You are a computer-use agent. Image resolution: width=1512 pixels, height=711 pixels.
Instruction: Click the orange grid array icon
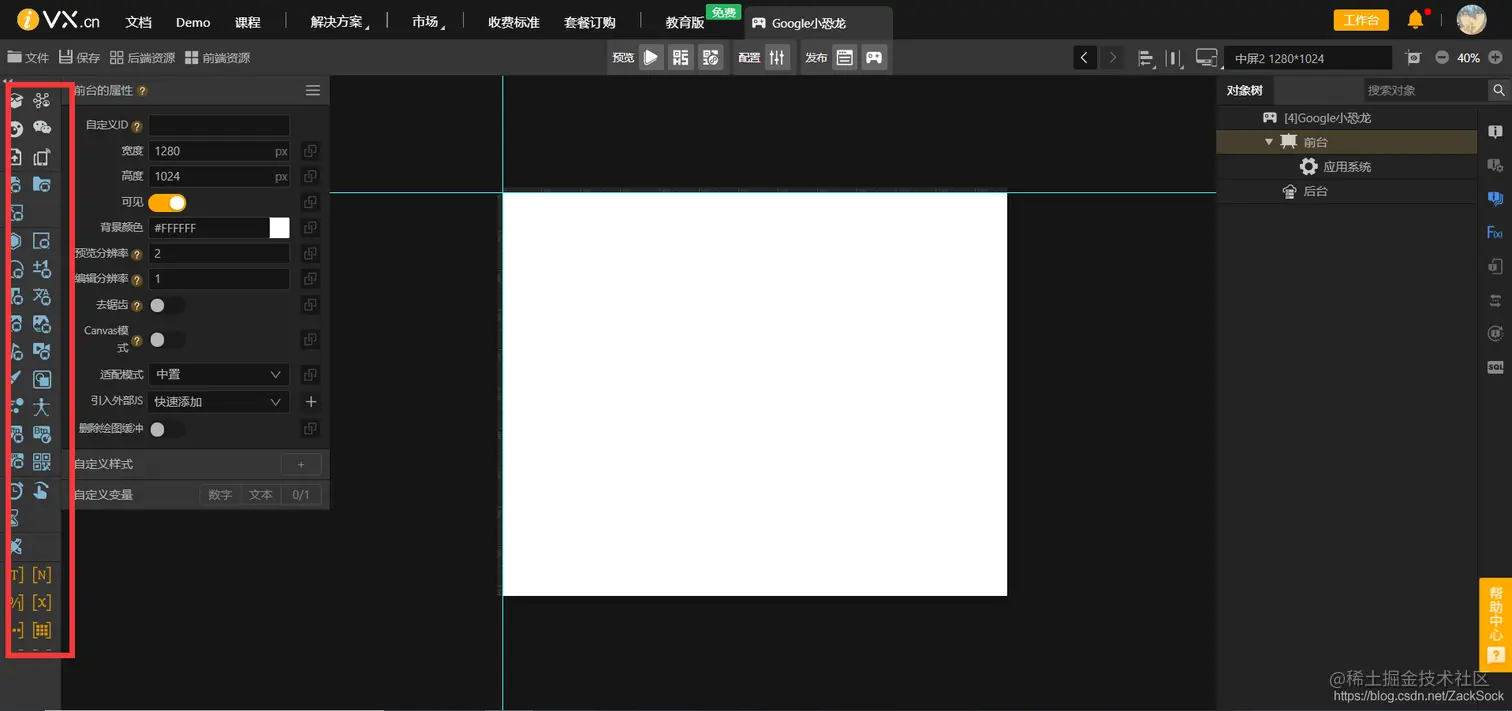click(42, 631)
